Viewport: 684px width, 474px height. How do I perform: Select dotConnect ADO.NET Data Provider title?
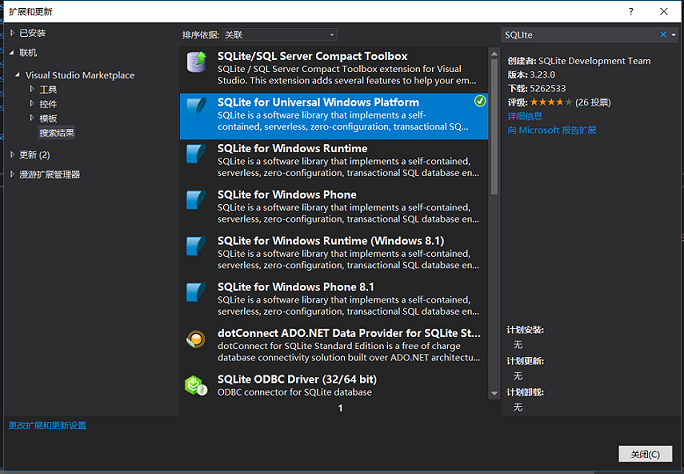[349, 333]
